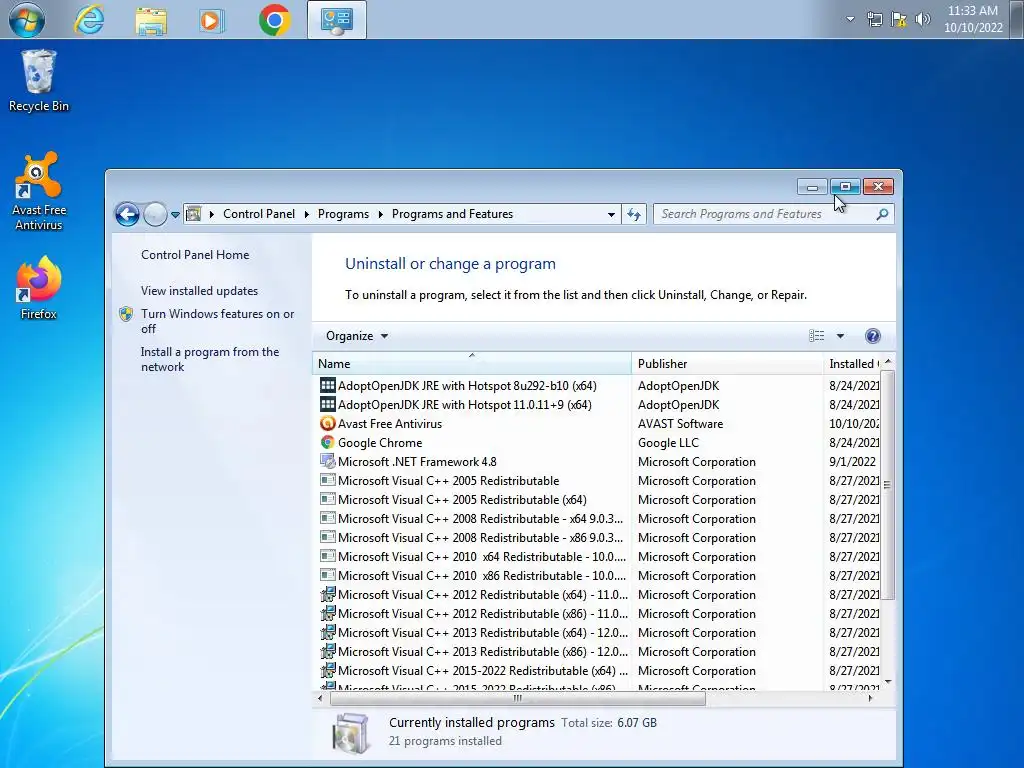Select the Recycle Bin desktop icon
Image resolution: width=1024 pixels, height=768 pixels.
point(39,82)
